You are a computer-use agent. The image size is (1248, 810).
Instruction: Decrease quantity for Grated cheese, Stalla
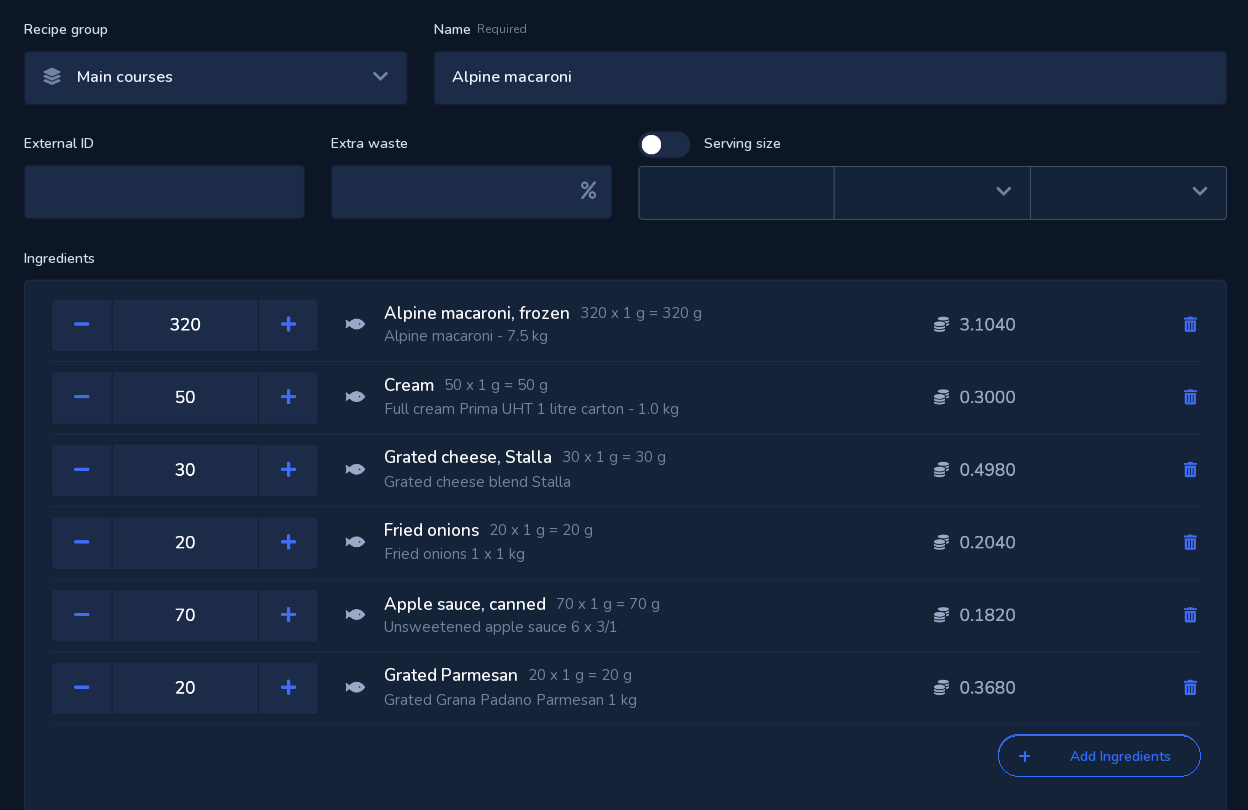82,470
